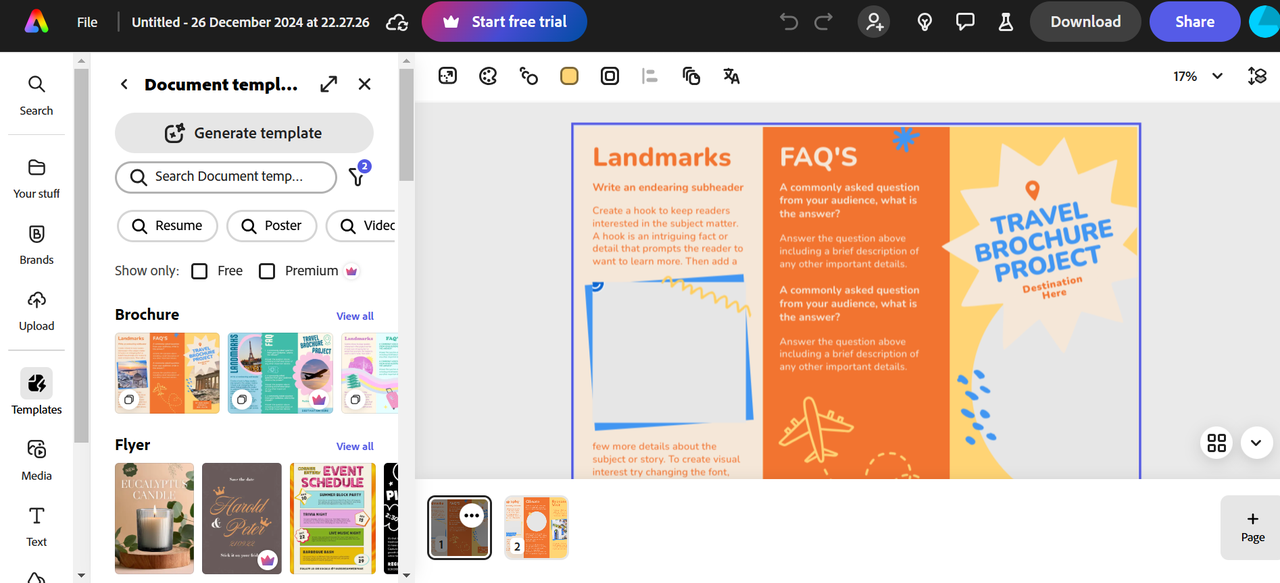Click the Share button
Viewport: 1280px width, 583px height.
[x=1195, y=21]
